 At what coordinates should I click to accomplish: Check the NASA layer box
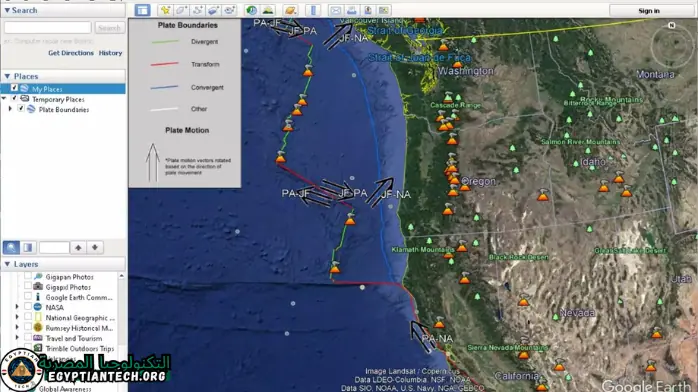pyautogui.click(x=28, y=307)
